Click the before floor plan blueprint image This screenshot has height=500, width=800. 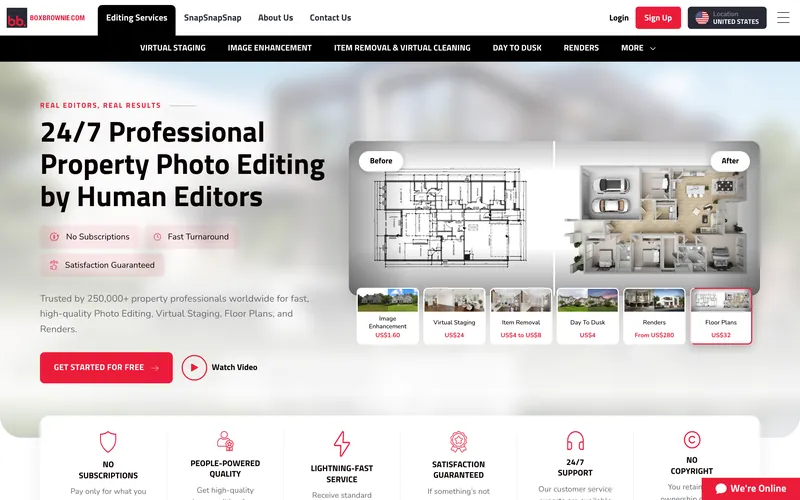451,218
